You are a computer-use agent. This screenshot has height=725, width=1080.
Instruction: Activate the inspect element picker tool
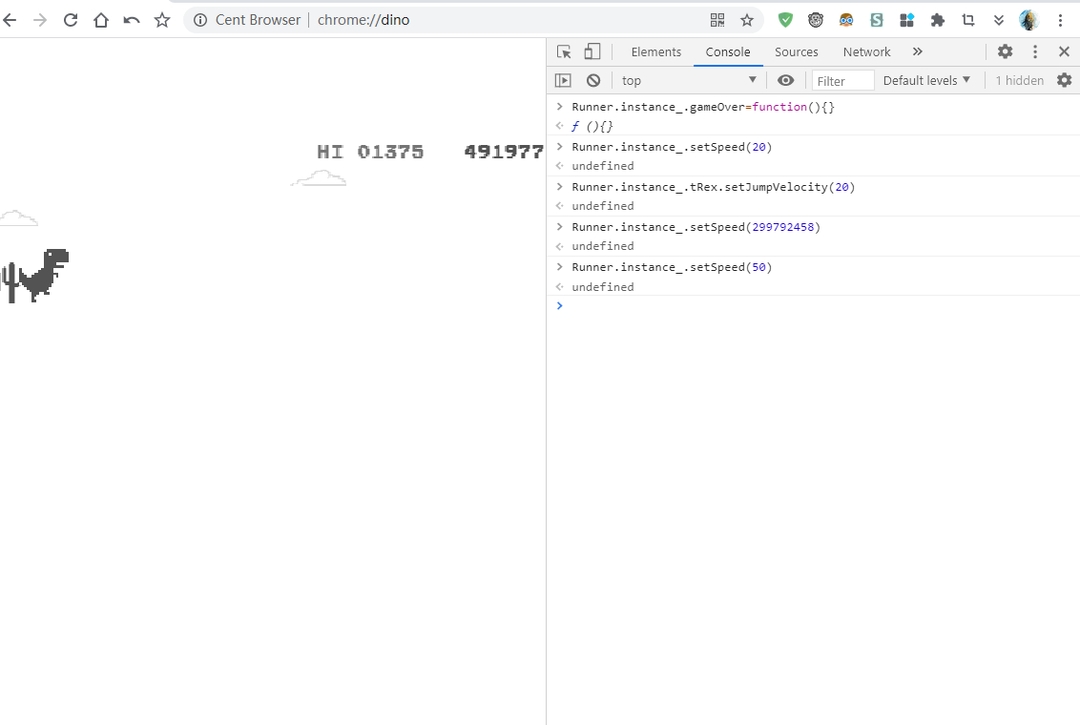tap(564, 52)
